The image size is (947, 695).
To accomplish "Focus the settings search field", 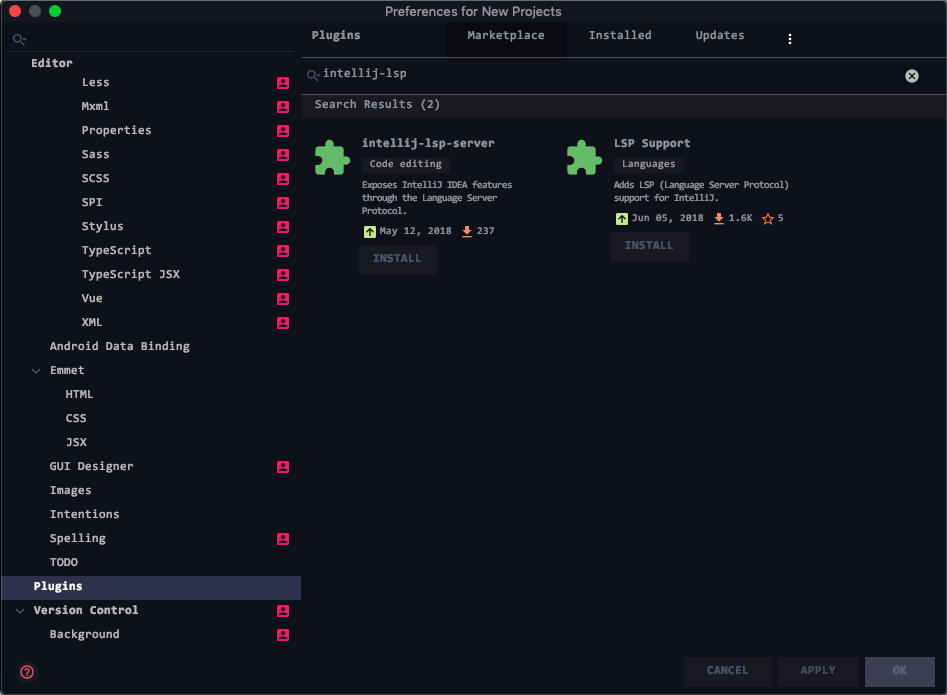I will click(x=151, y=39).
